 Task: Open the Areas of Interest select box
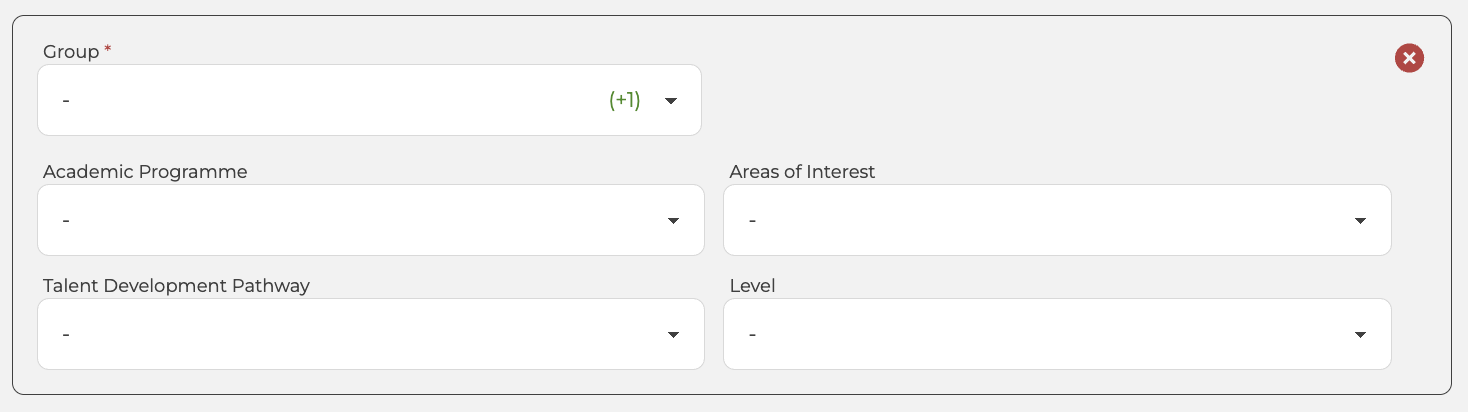[x=1040, y=220]
